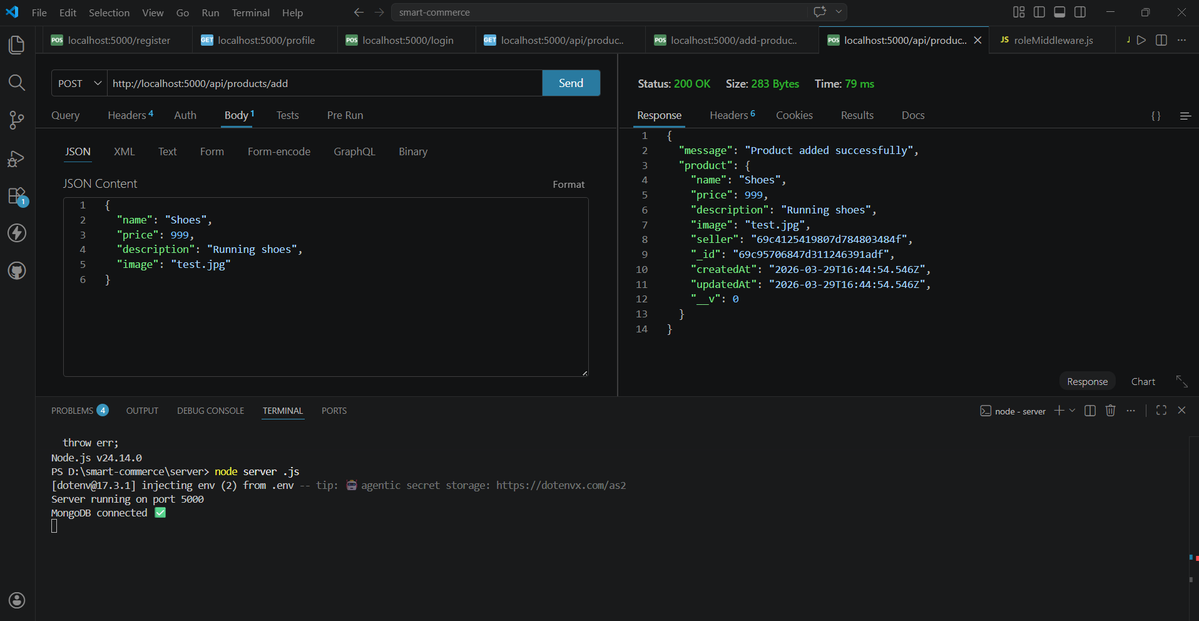
Task: Maximize the terminal panel size
Action: [x=1161, y=411]
